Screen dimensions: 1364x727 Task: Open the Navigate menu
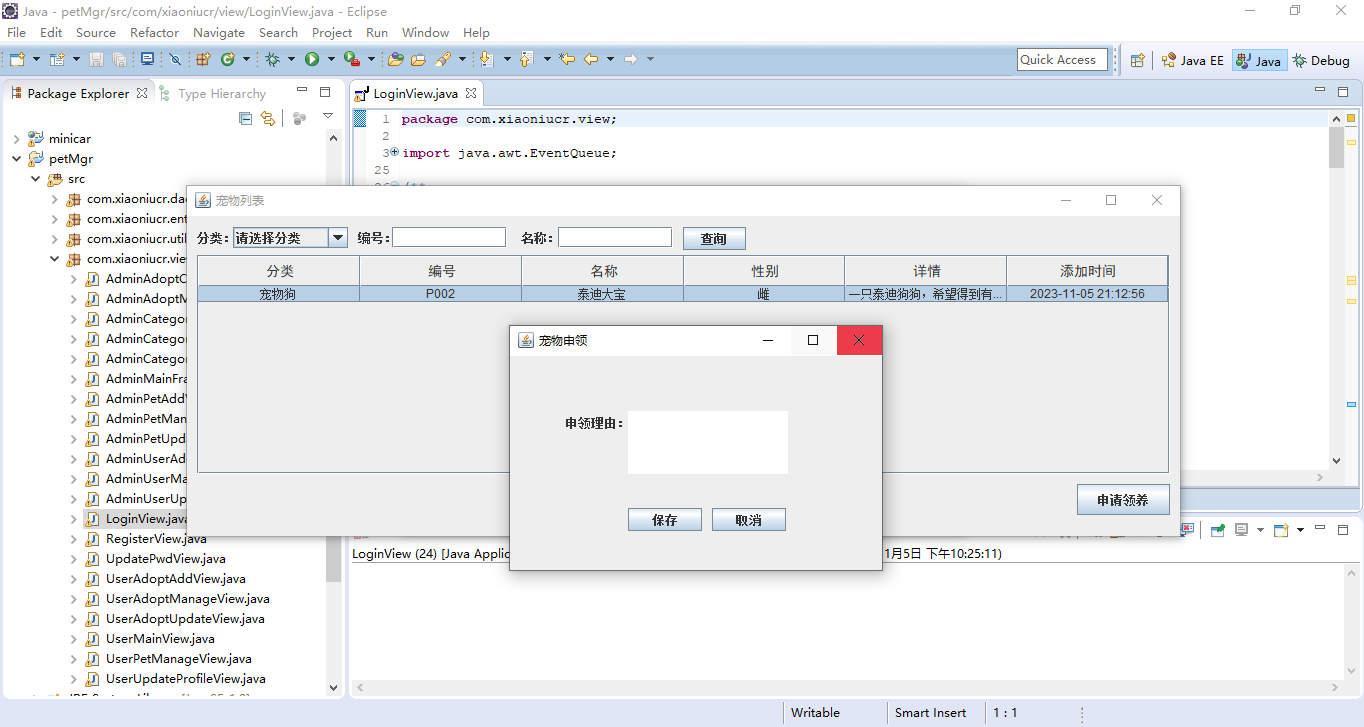click(x=219, y=32)
